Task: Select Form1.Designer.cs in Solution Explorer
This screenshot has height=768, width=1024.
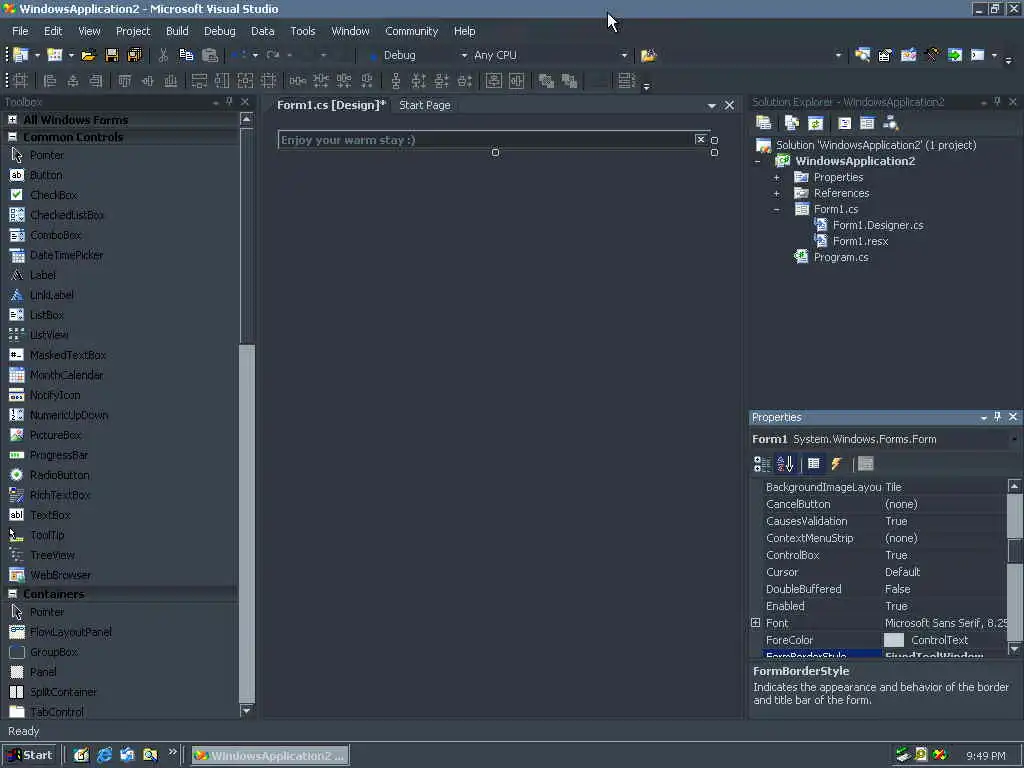Action: pos(878,225)
